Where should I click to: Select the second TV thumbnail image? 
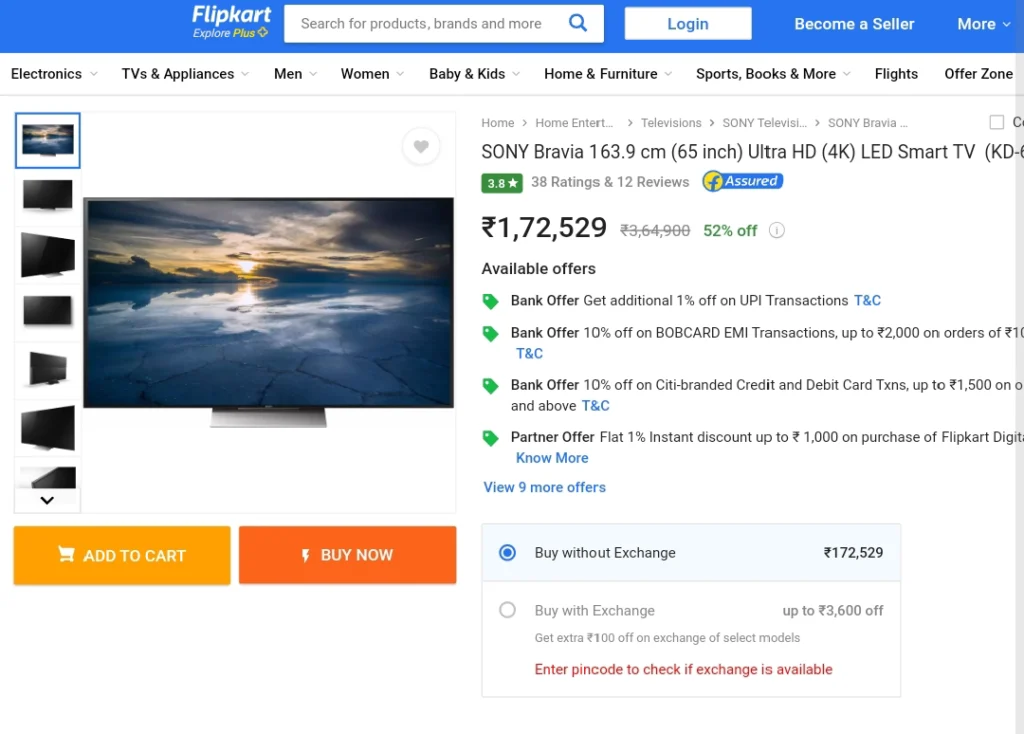tap(48, 195)
